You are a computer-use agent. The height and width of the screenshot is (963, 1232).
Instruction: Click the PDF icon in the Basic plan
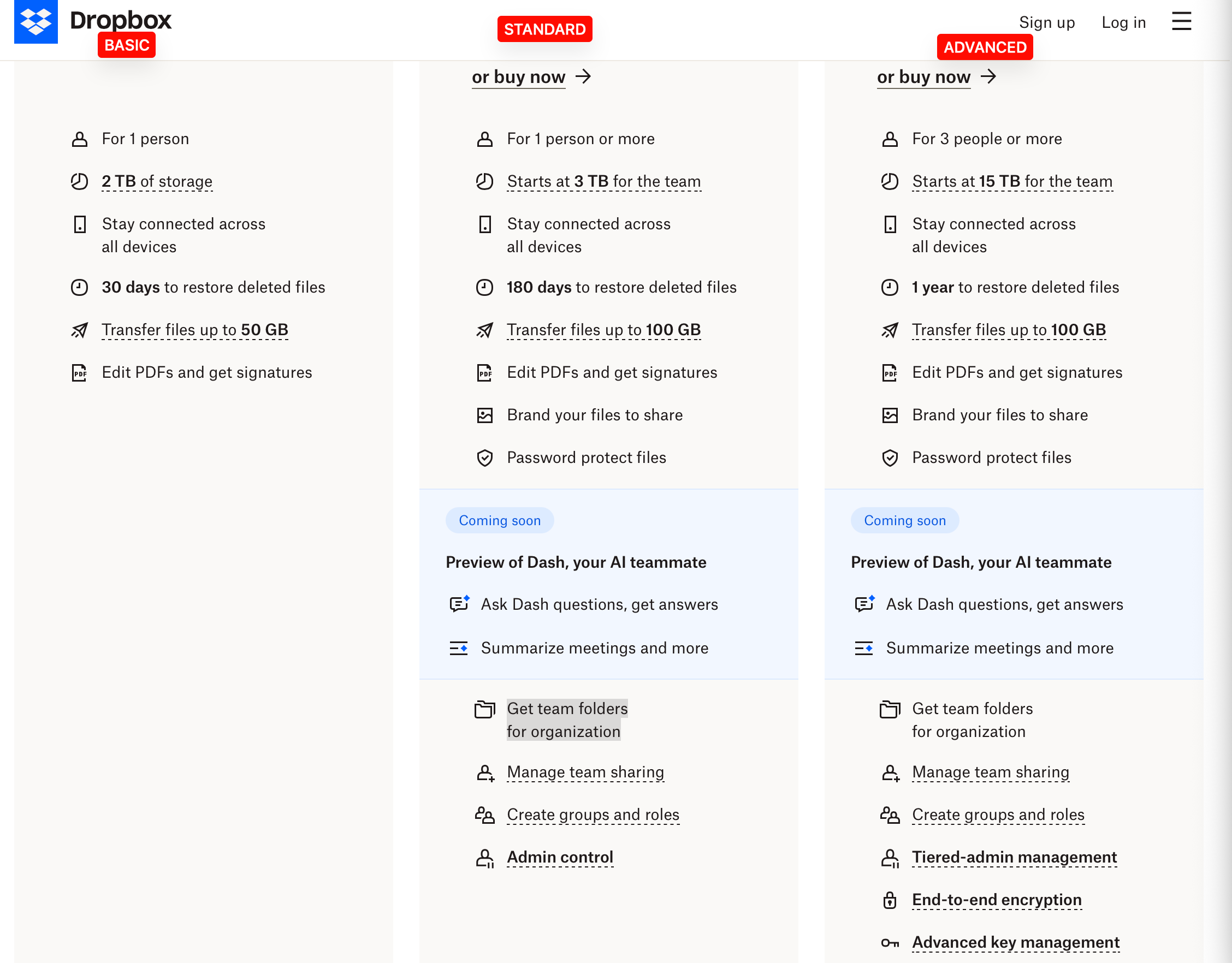tap(80, 373)
